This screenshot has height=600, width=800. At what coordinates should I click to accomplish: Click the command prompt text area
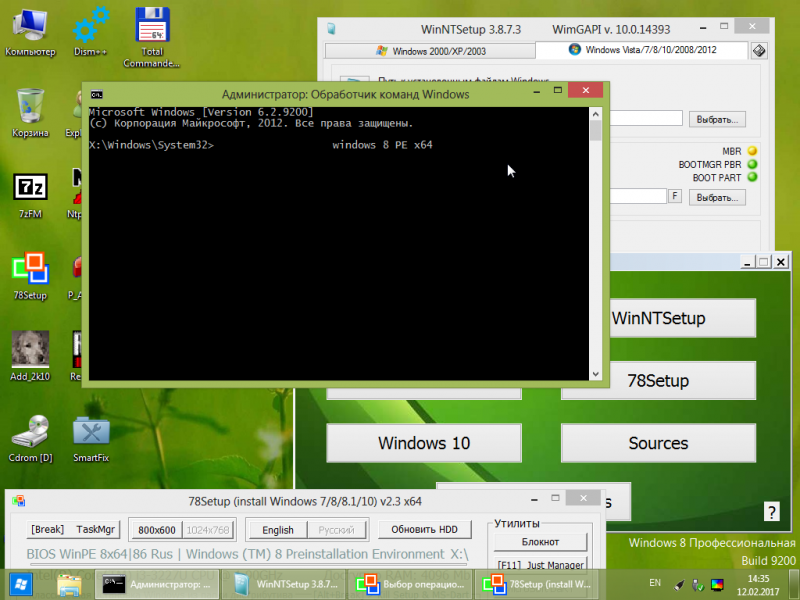click(x=339, y=243)
